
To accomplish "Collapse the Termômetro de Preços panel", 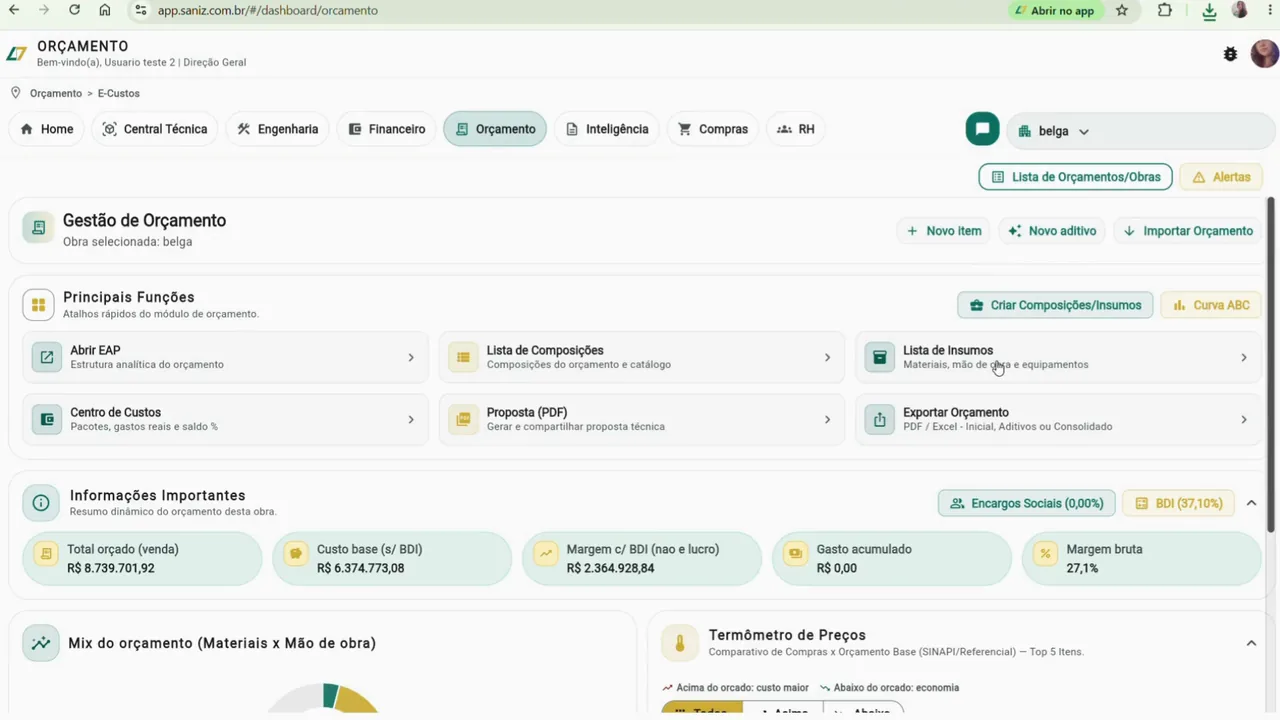I will [1251, 643].
